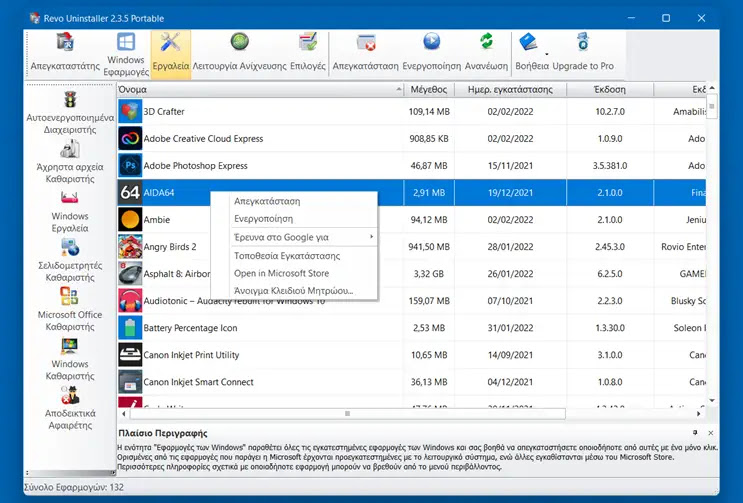The image size is (743, 503).
Task: Sort list by Όνομα column
Action: 260,90
